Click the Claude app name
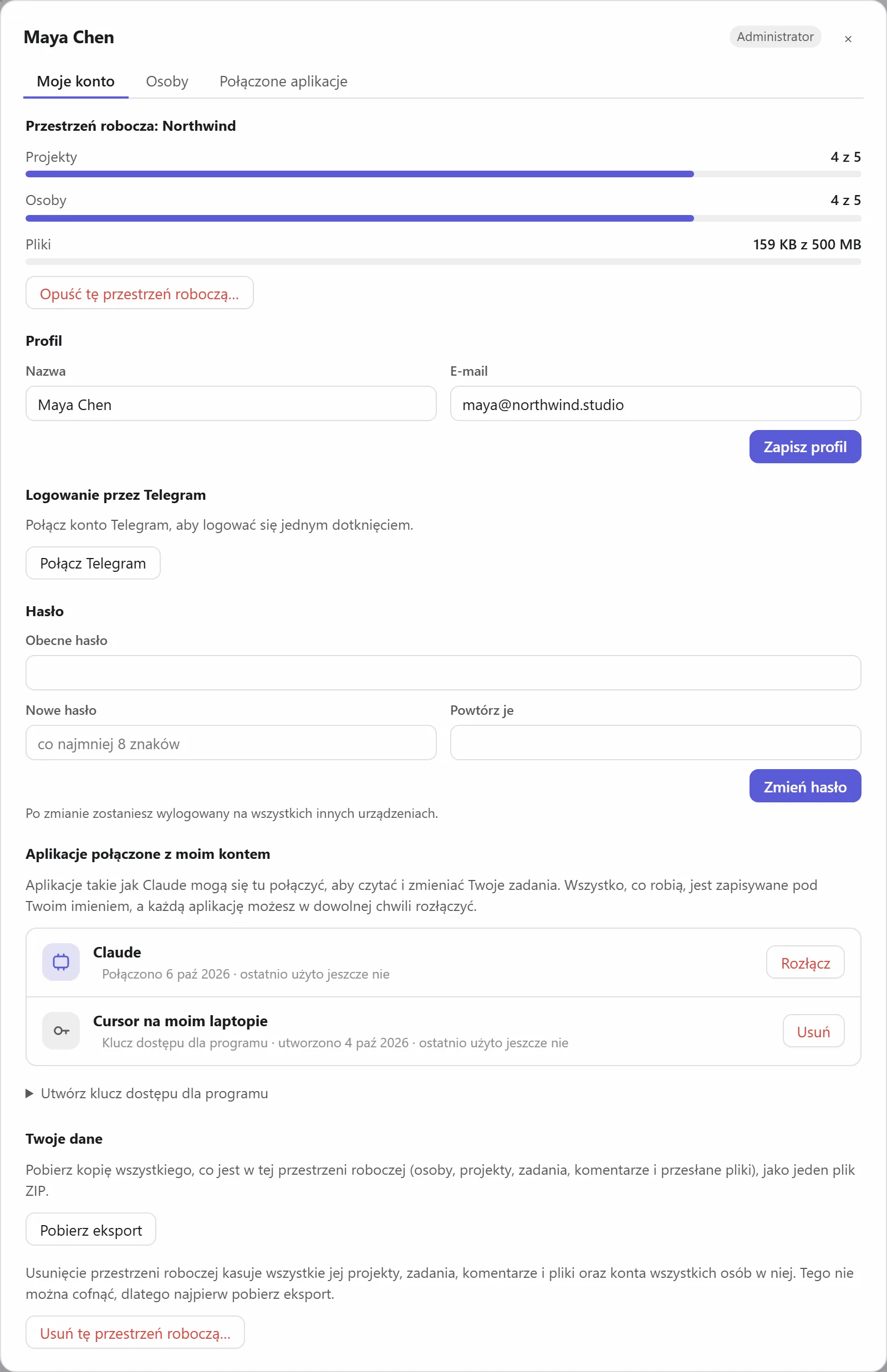 (117, 953)
